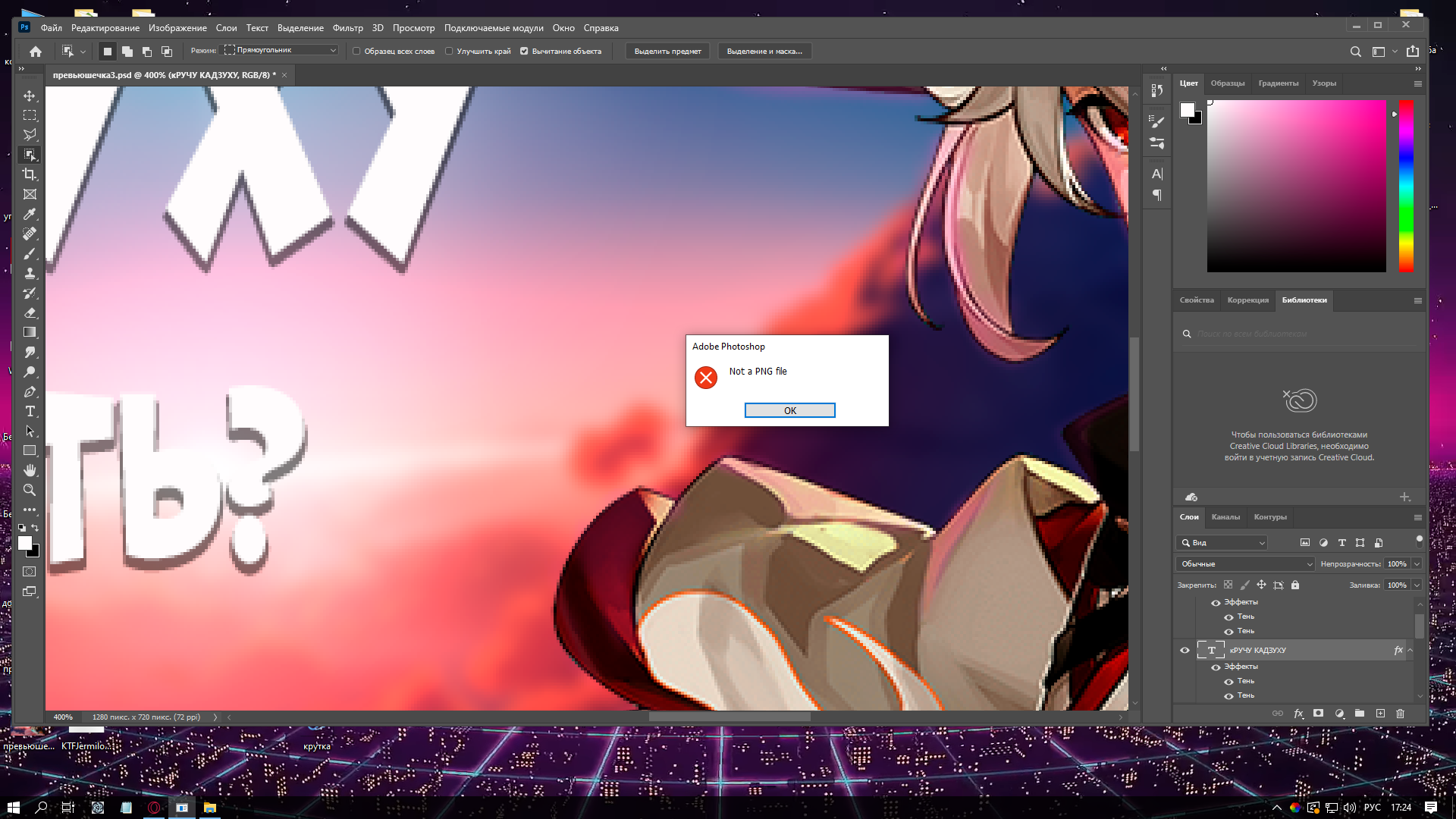The width and height of the screenshot is (1456, 819).
Task: Enable 'Улучшить край' checkbox
Action: click(449, 52)
